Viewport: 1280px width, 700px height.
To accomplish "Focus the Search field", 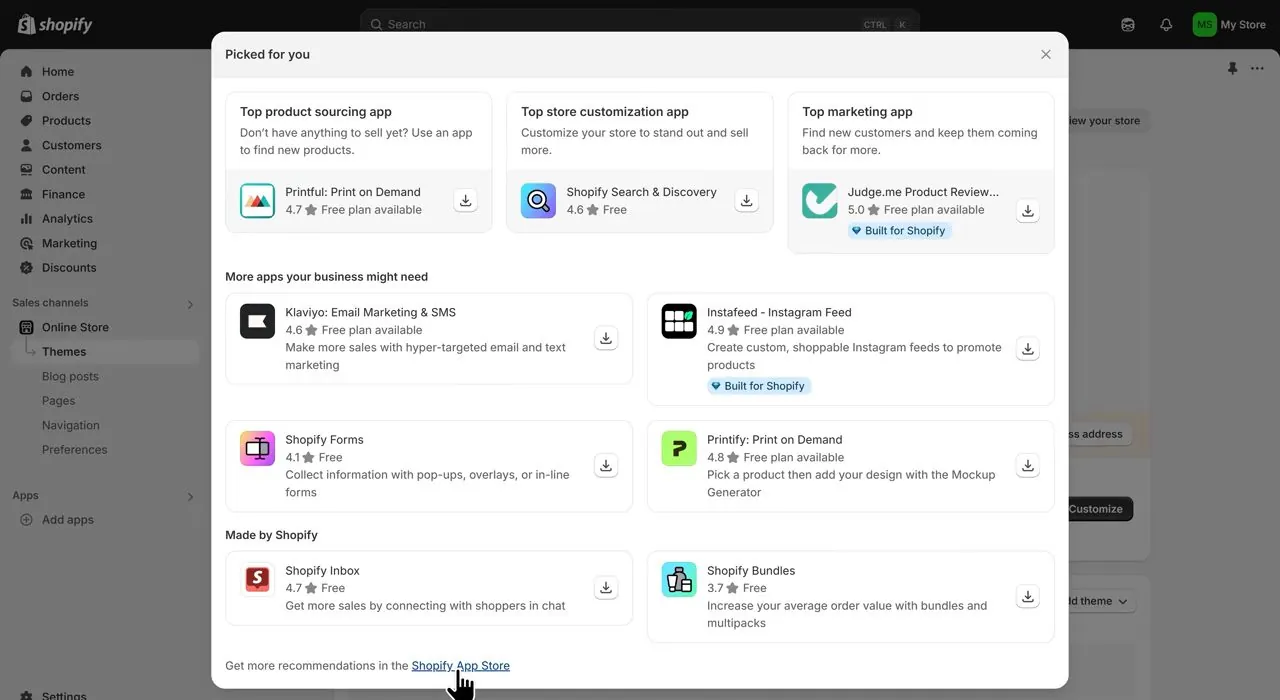I will pyautogui.click(x=640, y=25).
